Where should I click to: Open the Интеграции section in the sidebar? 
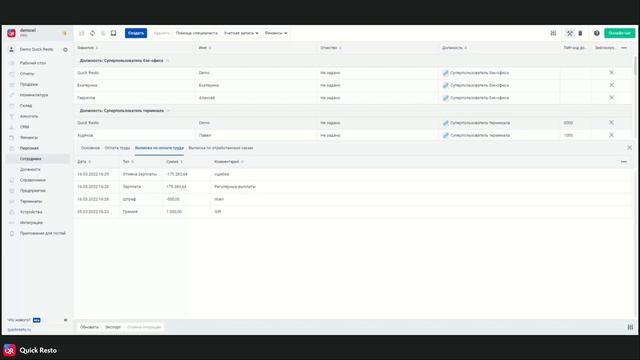(31, 222)
